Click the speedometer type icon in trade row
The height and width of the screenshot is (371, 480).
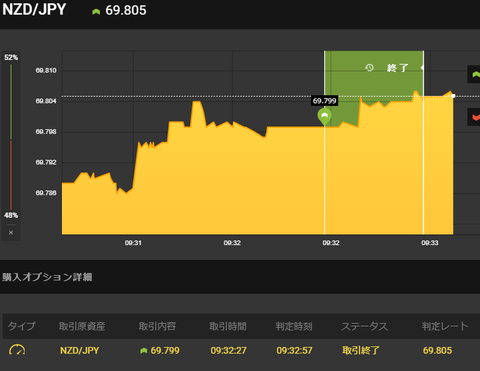[17, 350]
